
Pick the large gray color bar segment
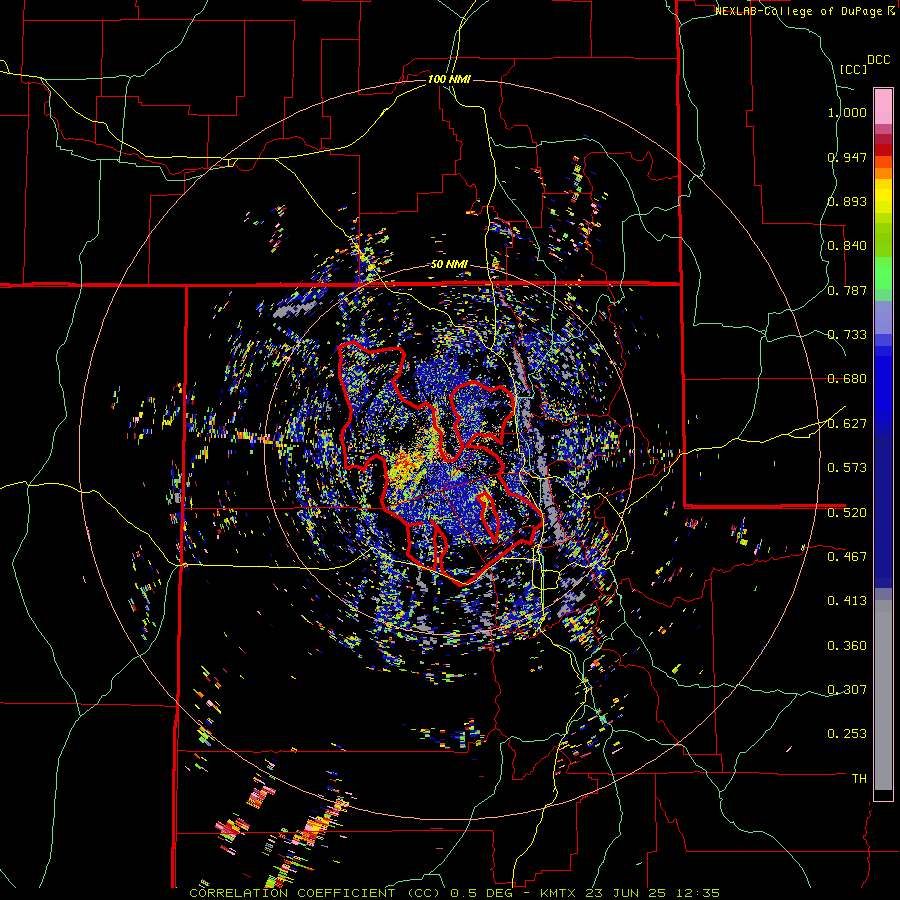pyautogui.click(x=883, y=695)
